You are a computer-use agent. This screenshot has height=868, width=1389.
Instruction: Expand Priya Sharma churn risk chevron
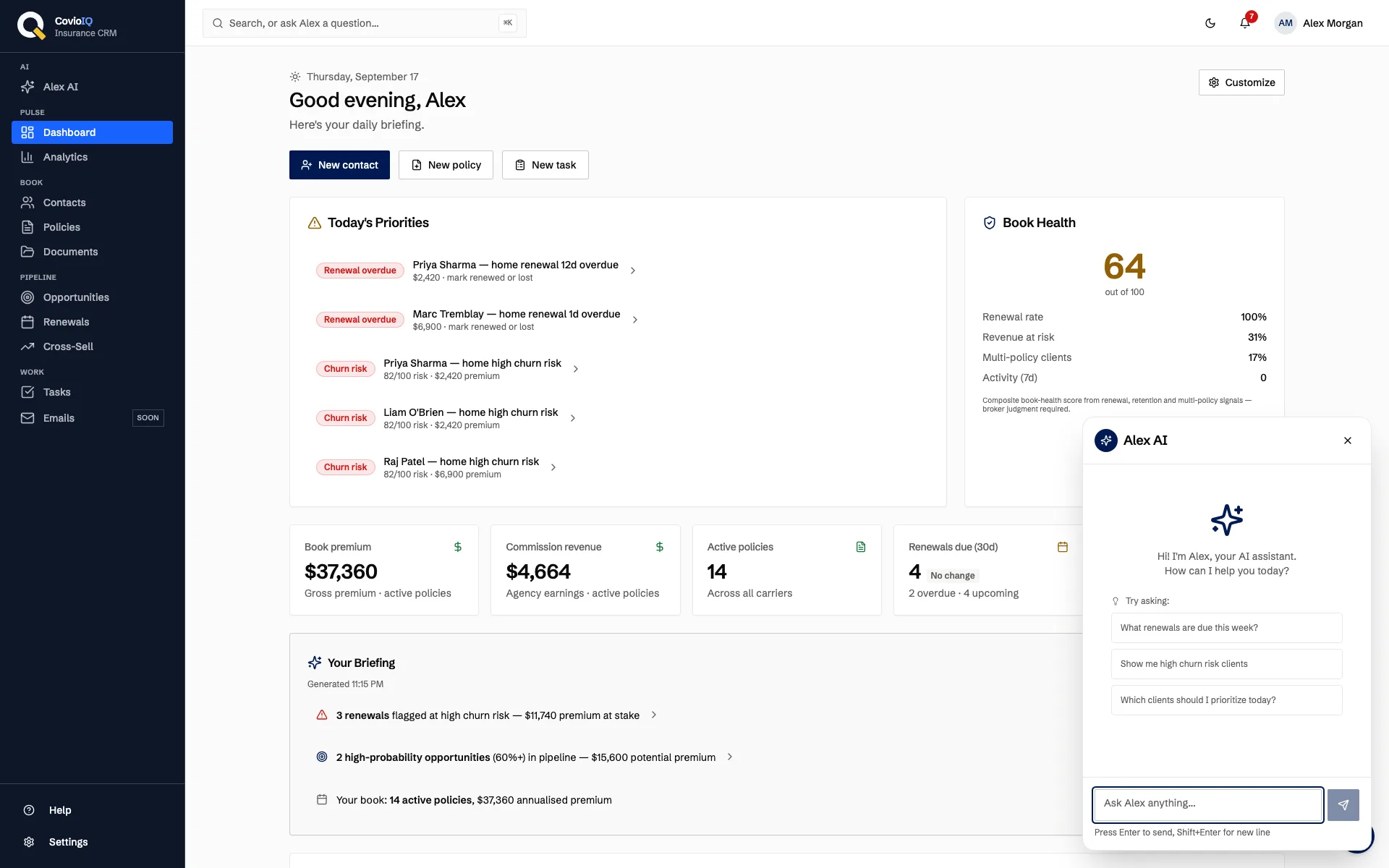coord(576,369)
